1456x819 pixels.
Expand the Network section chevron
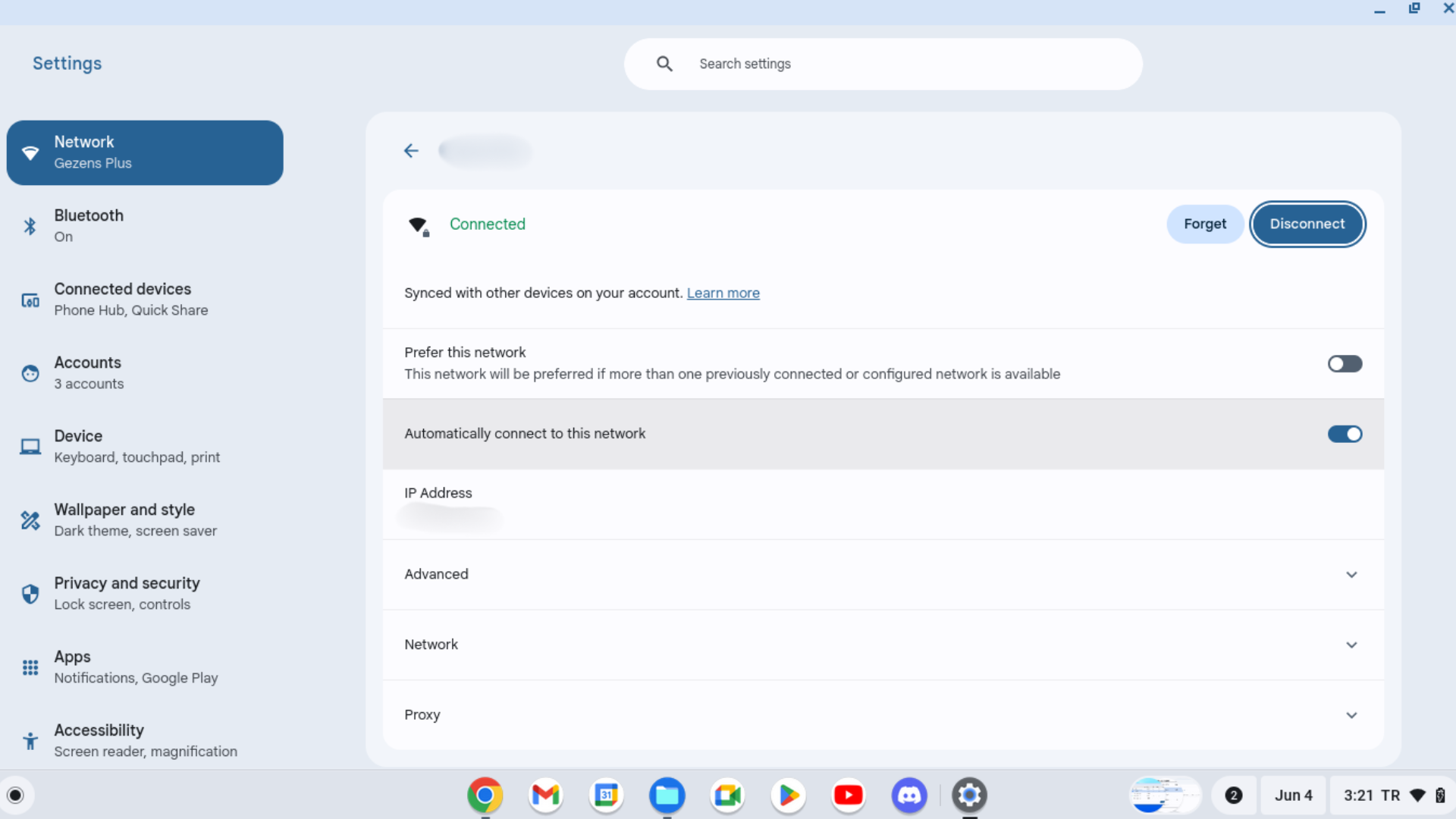coord(1351,645)
